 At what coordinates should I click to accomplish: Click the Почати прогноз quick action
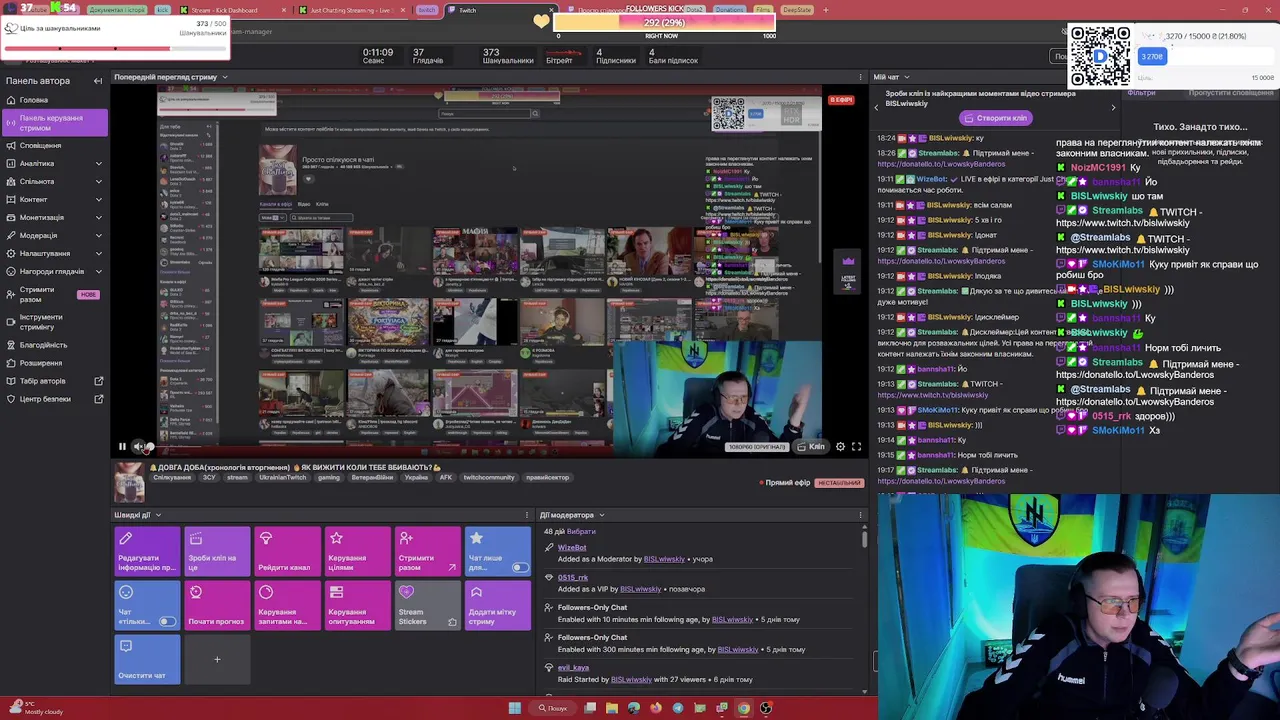(x=217, y=605)
